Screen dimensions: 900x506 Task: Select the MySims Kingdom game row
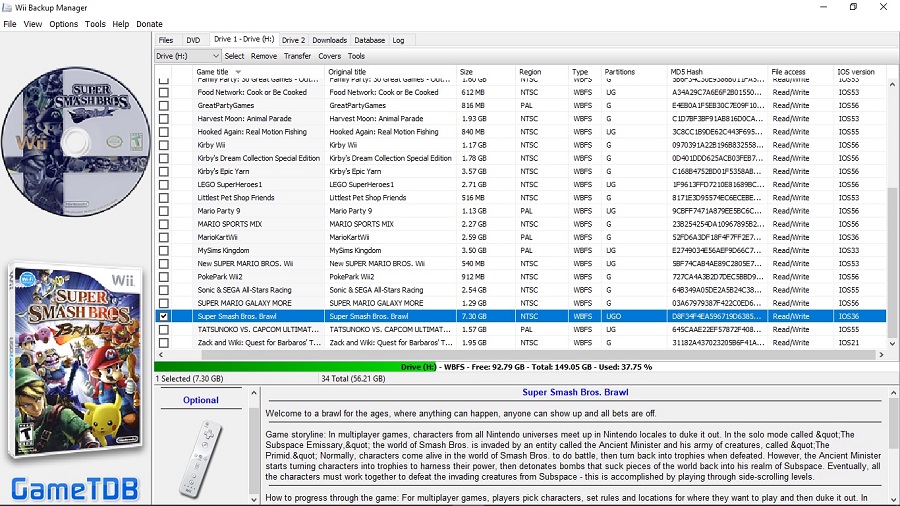pos(521,251)
